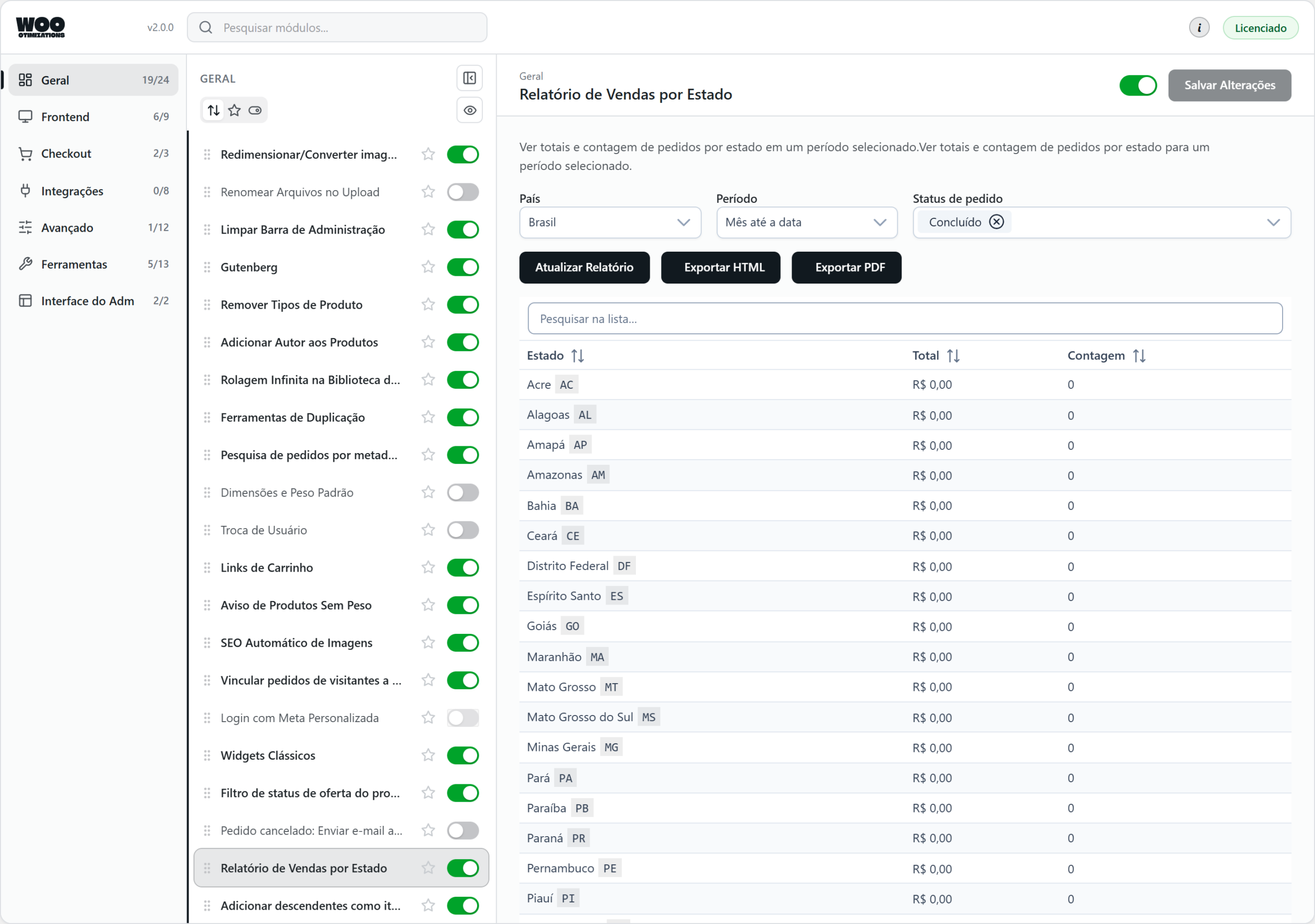Go to the Integrações category
Screen dimensions: 1315x924
(93, 191)
